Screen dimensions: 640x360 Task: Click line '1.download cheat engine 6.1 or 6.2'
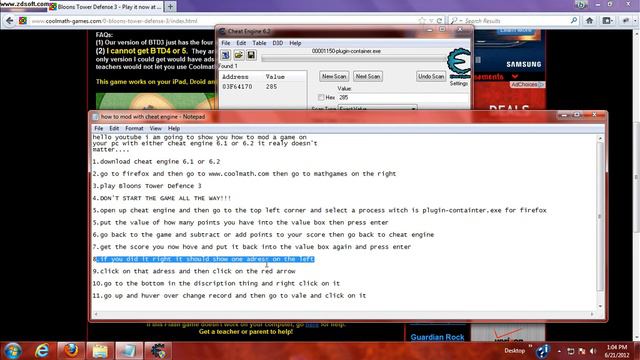pos(156,162)
